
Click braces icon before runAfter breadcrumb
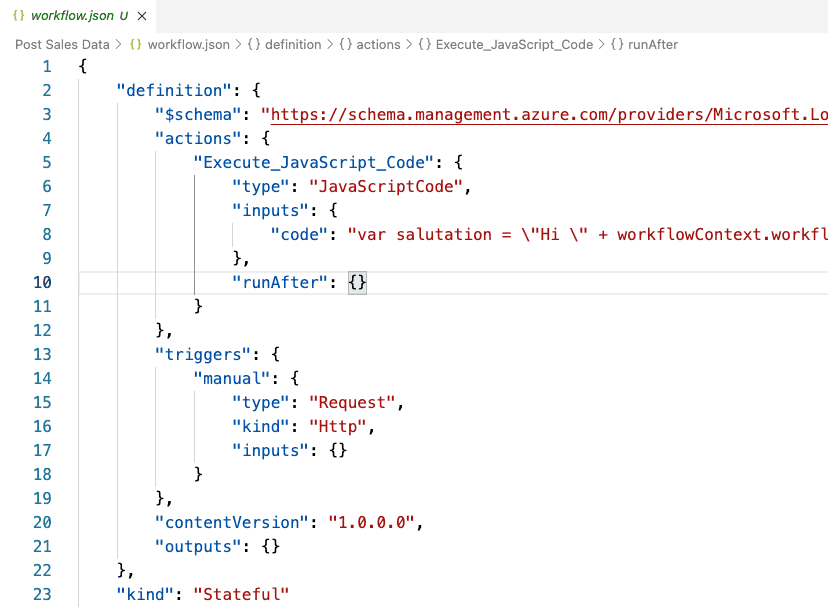[x=617, y=45]
